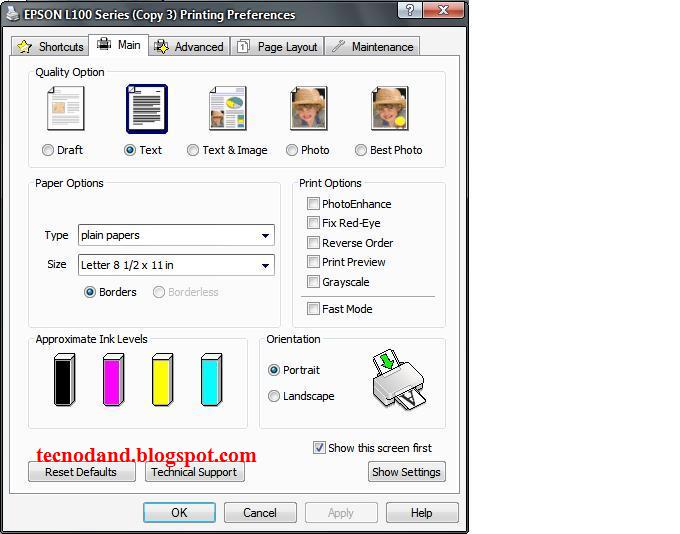Switch to the Main tab
Screen dimensions: 680x534
click(x=119, y=45)
